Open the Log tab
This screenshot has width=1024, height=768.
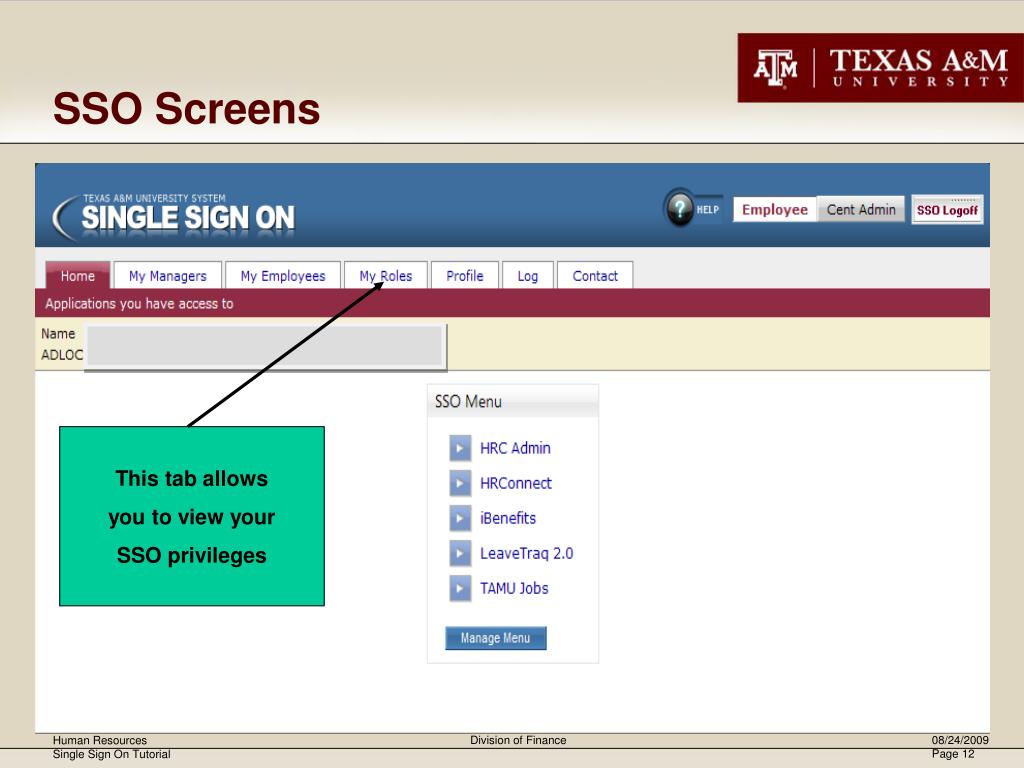coord(528,276)
